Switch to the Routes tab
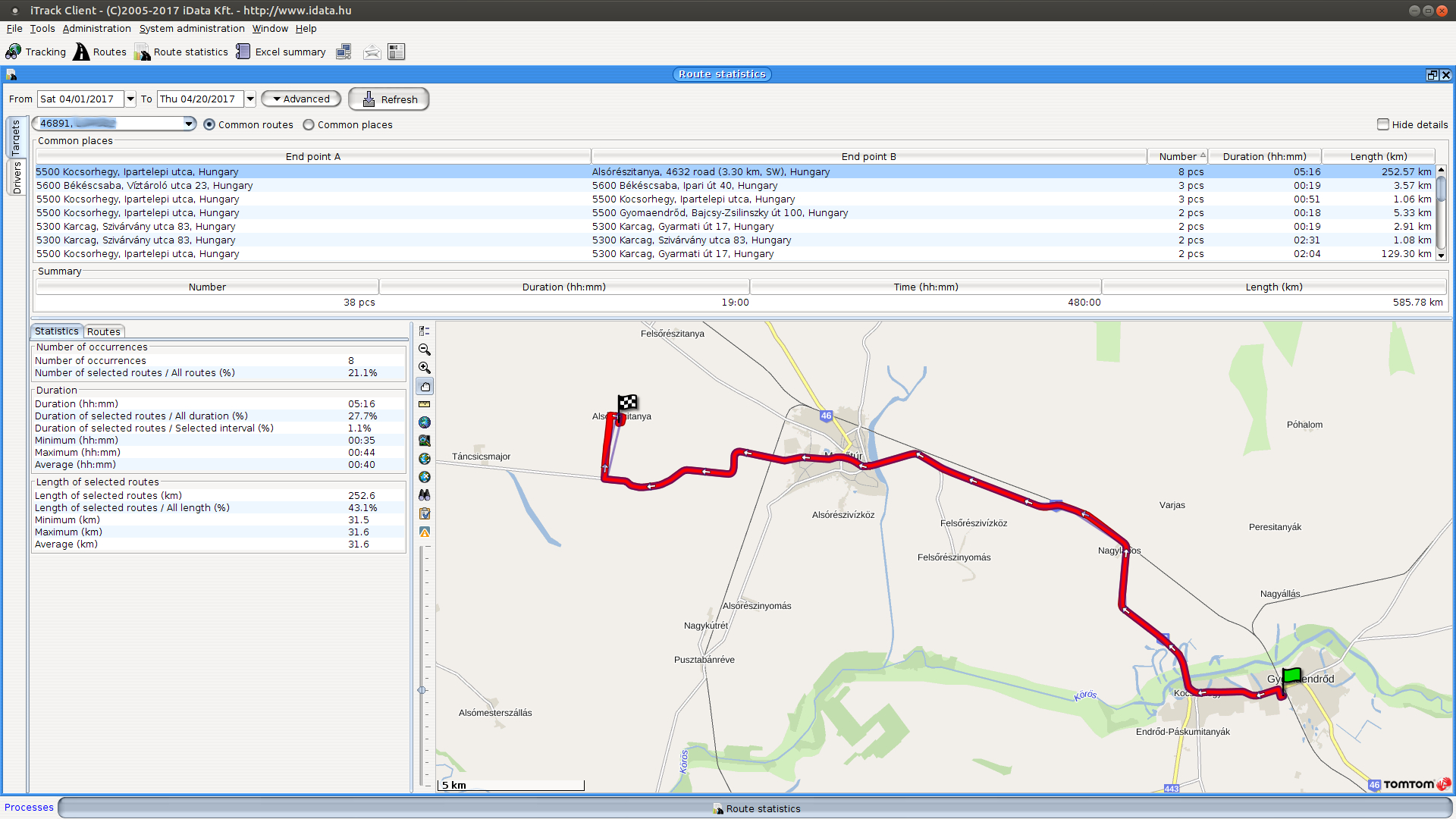This screenshot has height=819, width=1456. 103,331
